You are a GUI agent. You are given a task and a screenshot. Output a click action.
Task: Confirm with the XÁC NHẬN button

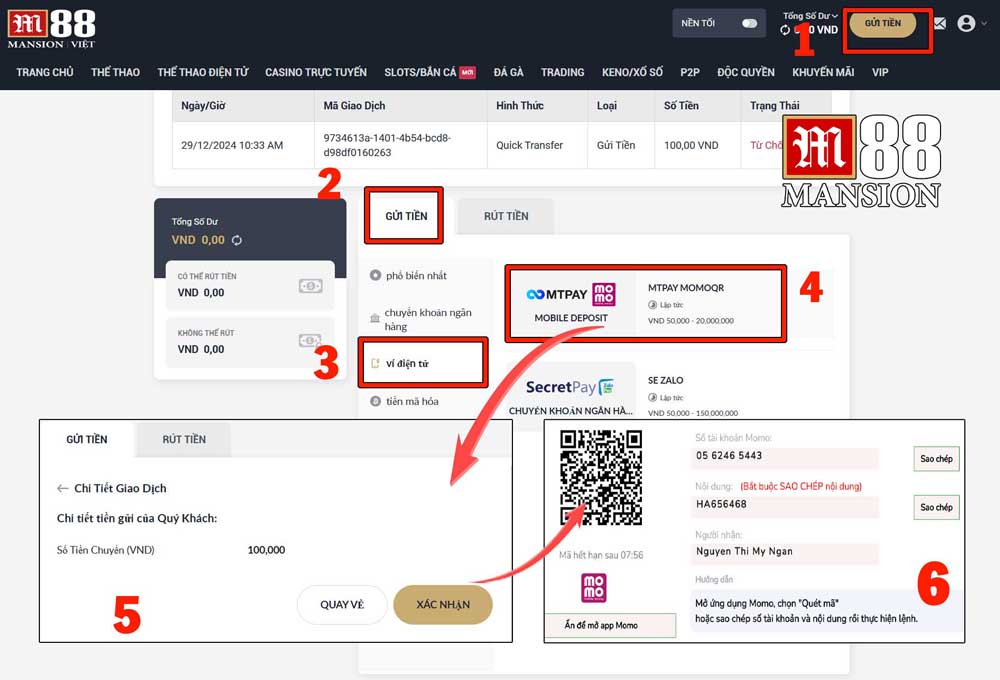tap(443, 604)
